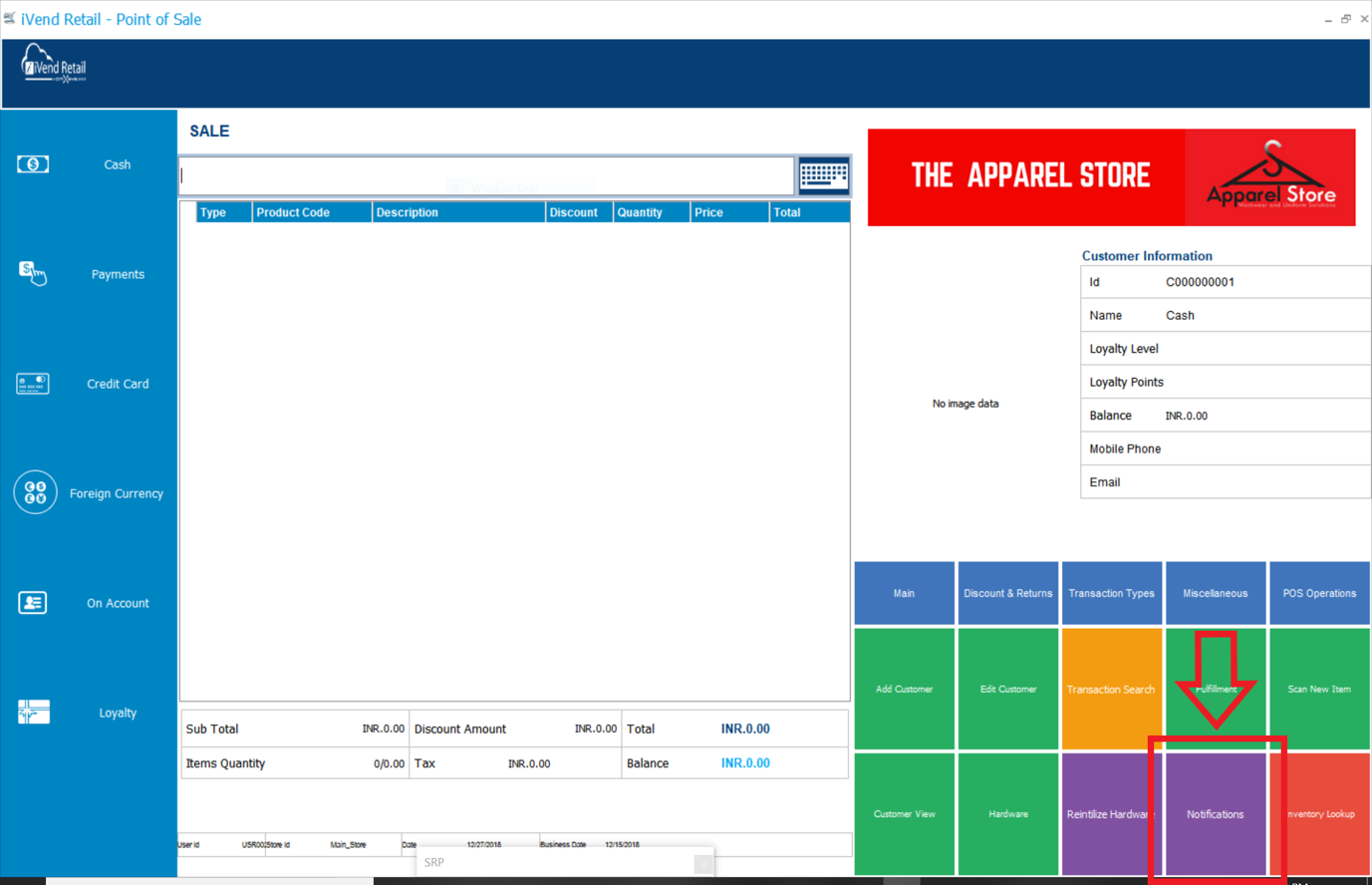The image size is (1372, 885).
Task: Open the POS Operations tab
Action: (x=1319, y=593)
